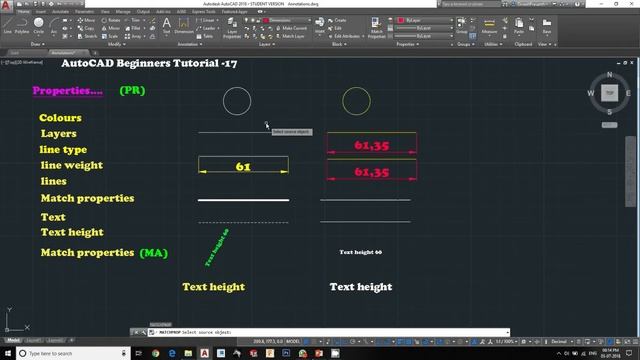Viewport: 640px width, 360px height.
Task: Click the Stretch tool
Action: (x=87, y=36)
